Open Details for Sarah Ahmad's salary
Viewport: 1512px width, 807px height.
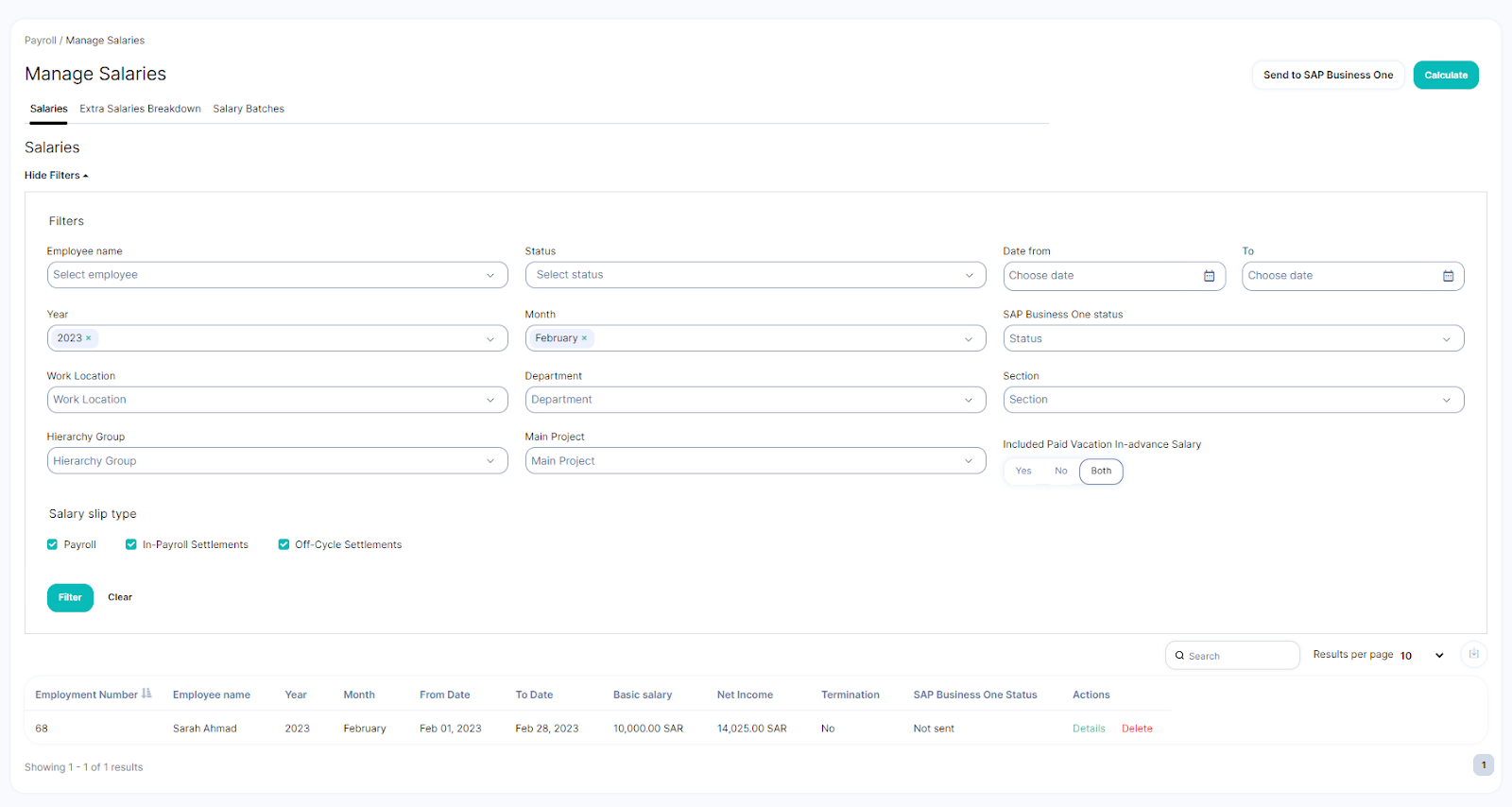1089,729
